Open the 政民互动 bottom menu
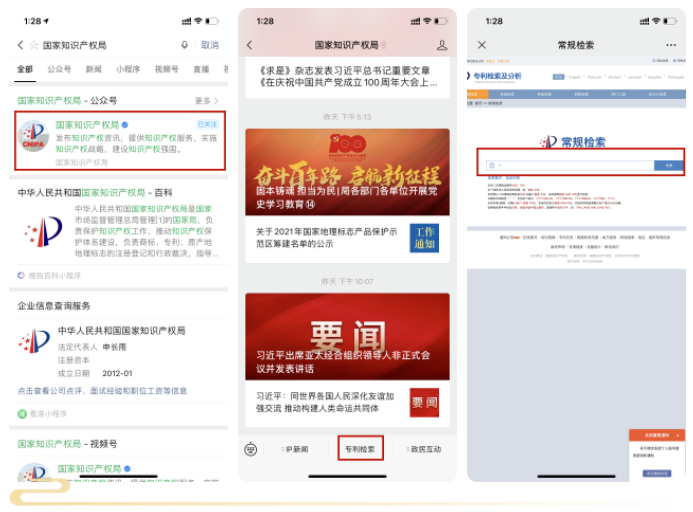The image size is (693, 512). click(x=424, y=449)
